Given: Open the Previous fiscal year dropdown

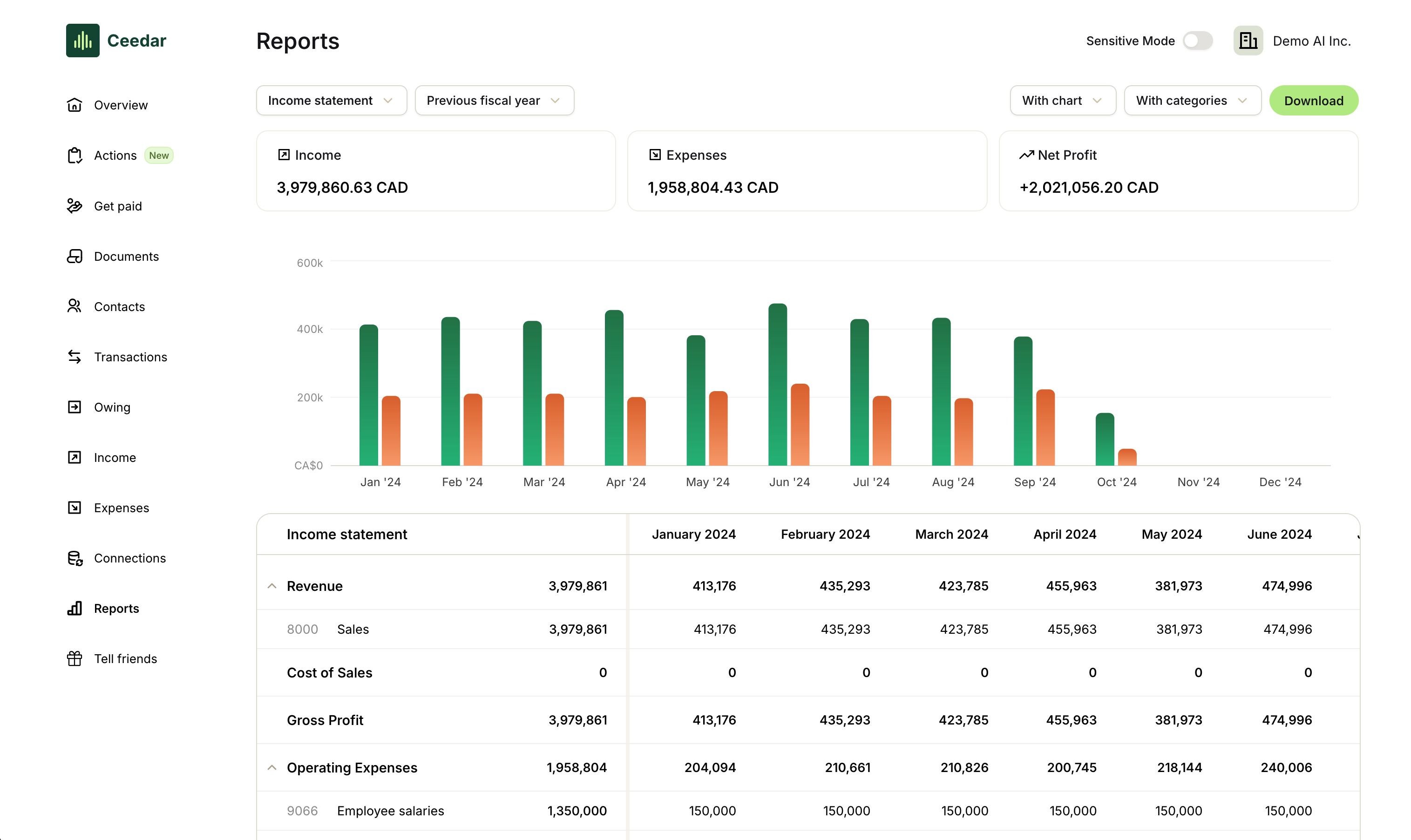Looking at the screenshot, I should (494, 101).
